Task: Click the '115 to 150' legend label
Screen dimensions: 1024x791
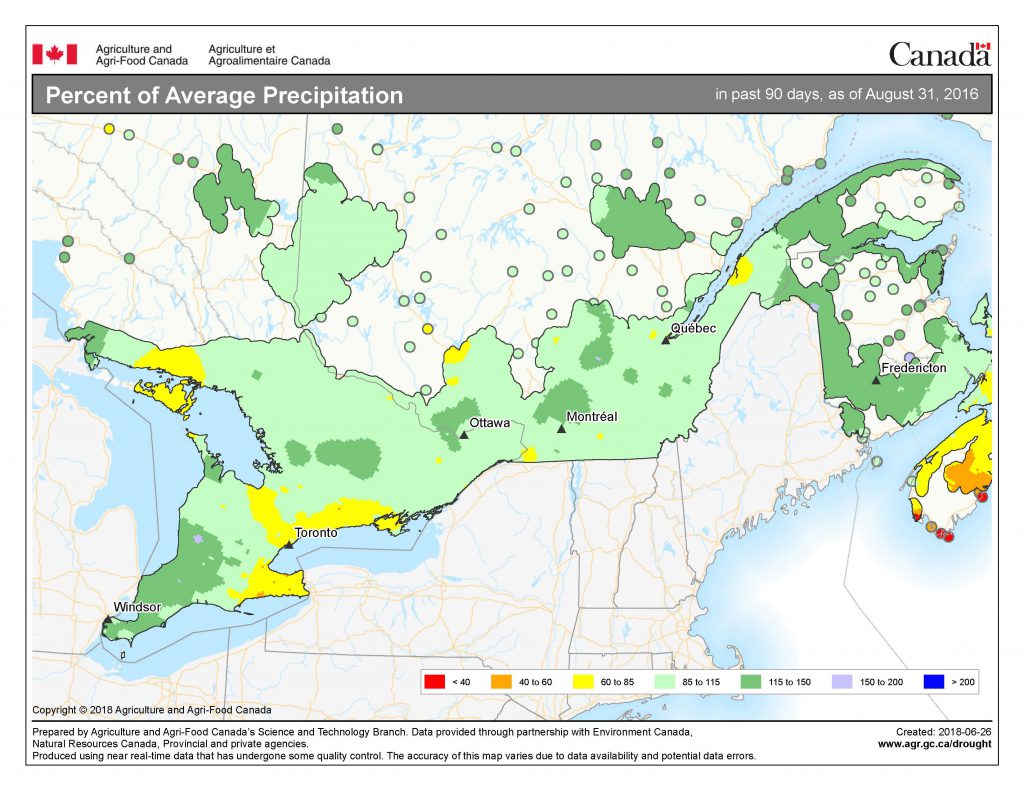Action: [x=790, y=682]
